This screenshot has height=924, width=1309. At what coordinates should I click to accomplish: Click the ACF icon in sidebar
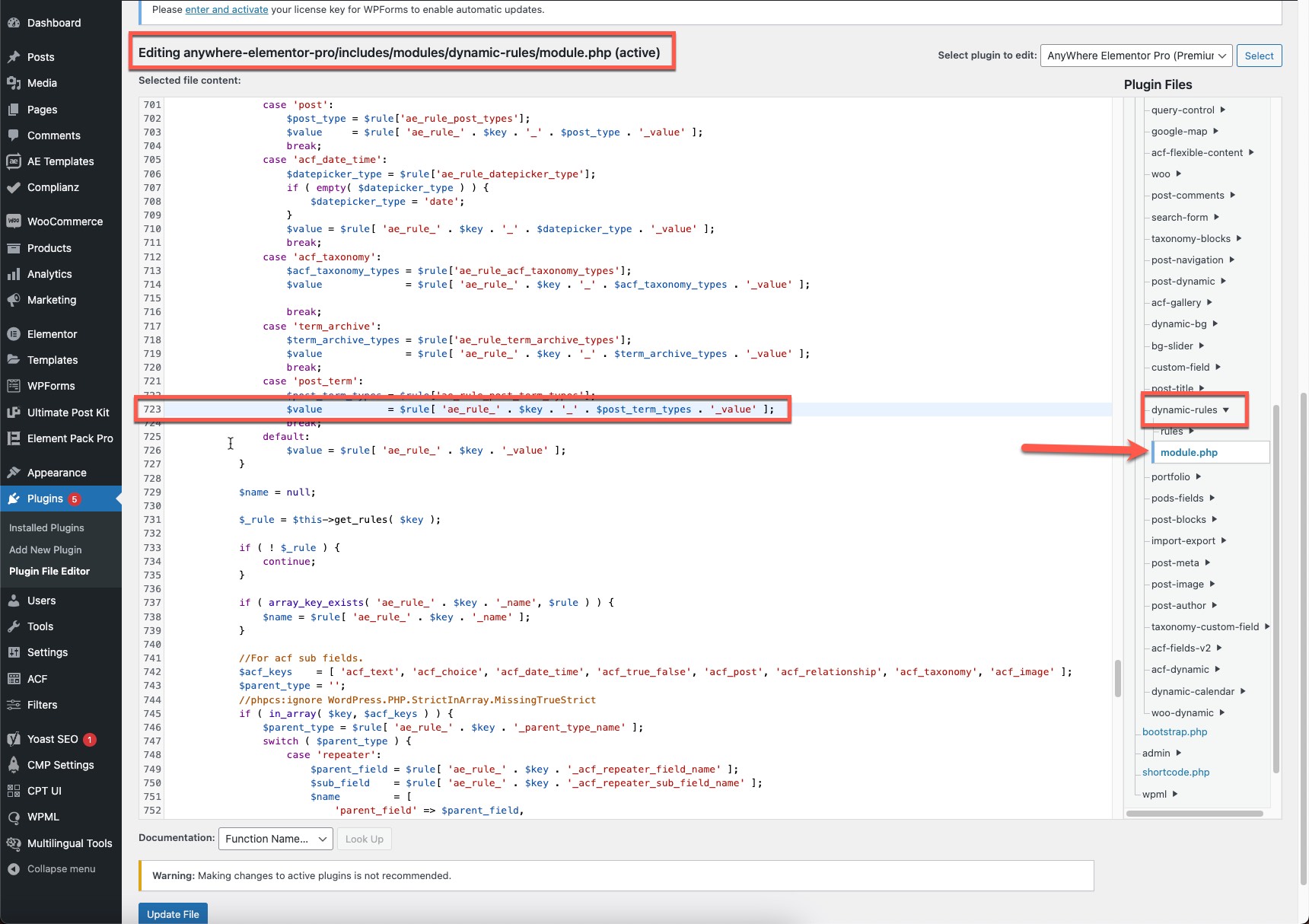pos(14,679)
